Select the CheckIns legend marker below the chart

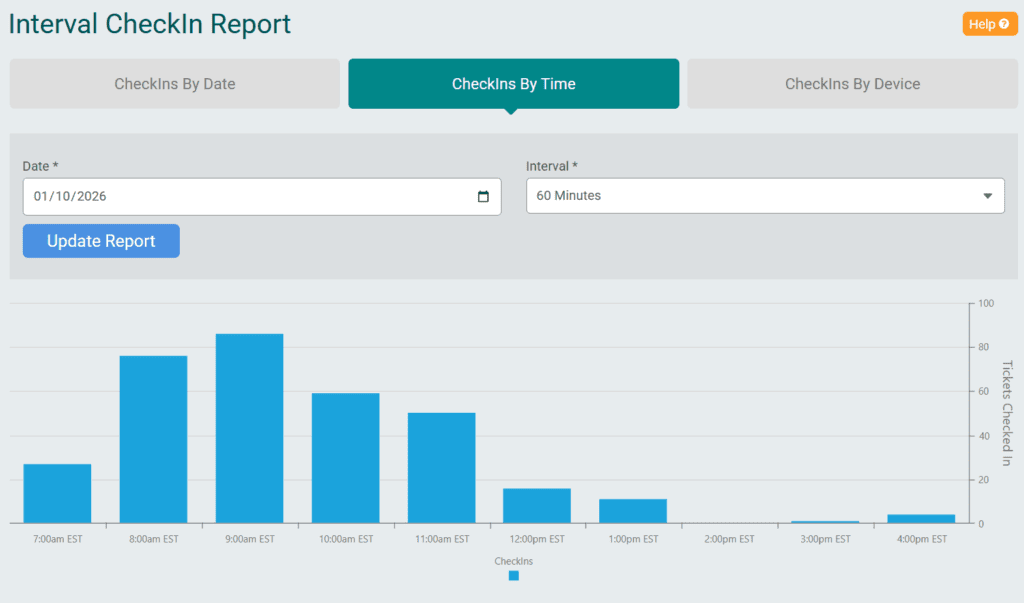513,576
